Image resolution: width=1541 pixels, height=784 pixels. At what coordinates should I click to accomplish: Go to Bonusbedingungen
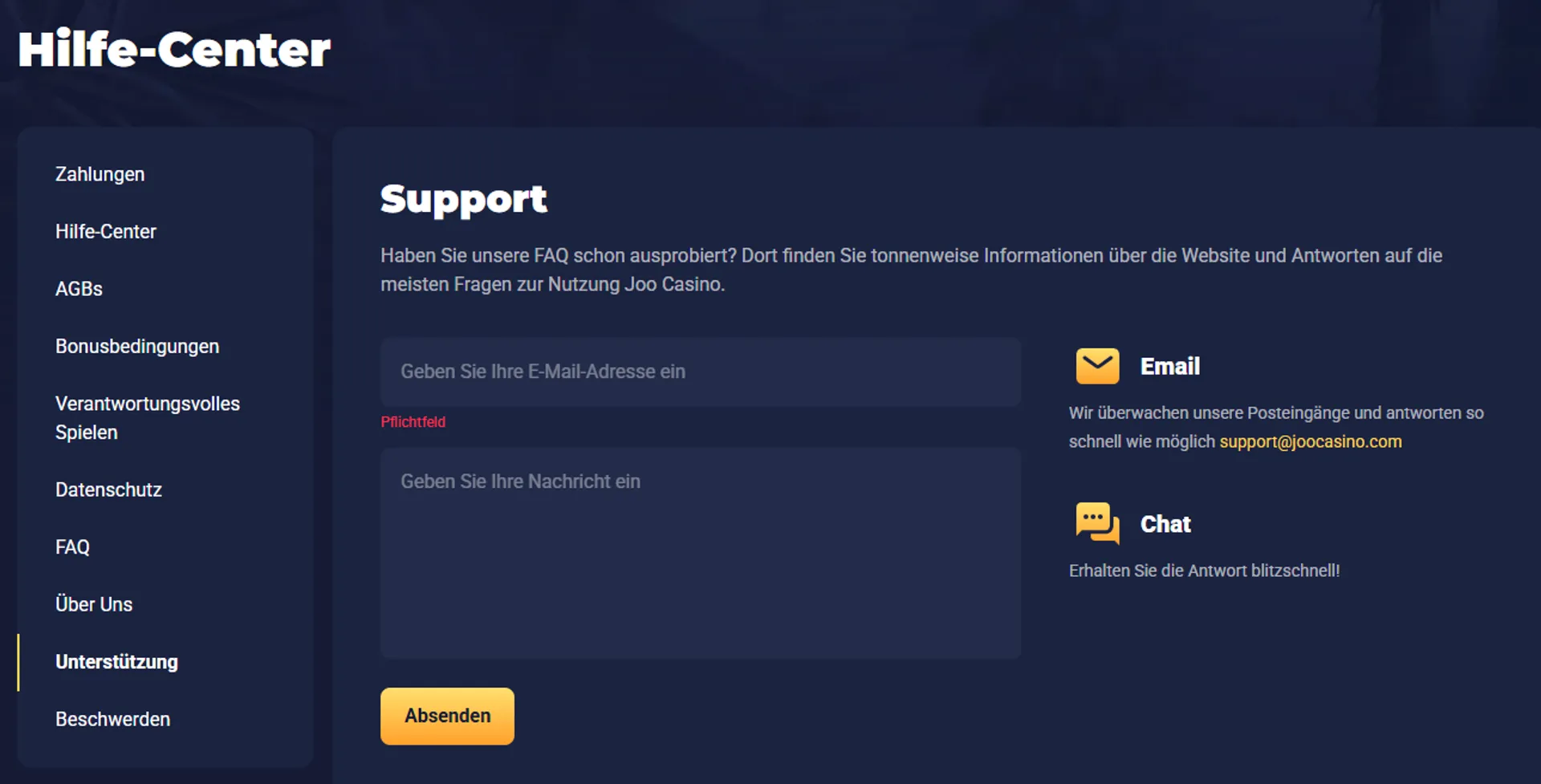(137, 346)
